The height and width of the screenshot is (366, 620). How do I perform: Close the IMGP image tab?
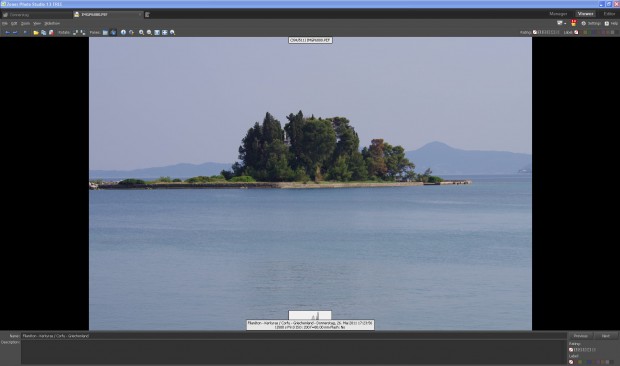click(x=140, y=15)
